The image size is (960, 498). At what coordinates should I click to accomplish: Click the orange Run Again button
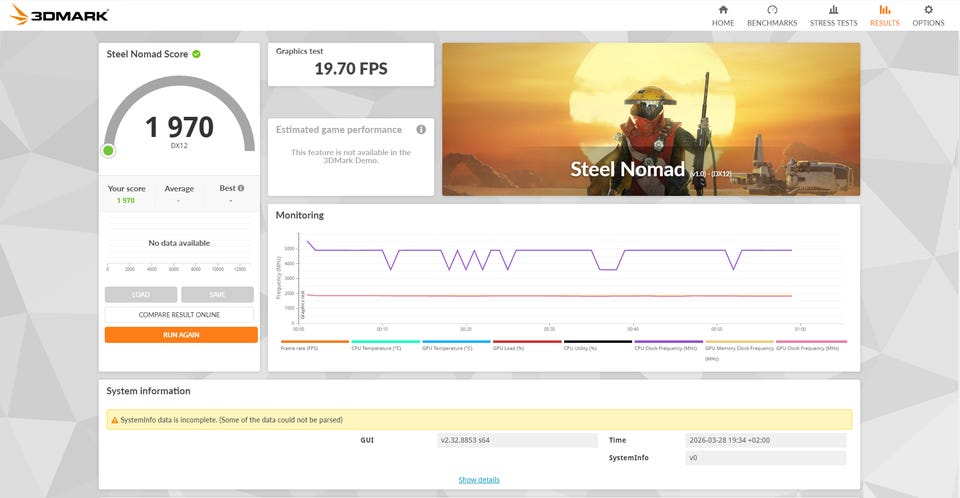click(181, 335)
